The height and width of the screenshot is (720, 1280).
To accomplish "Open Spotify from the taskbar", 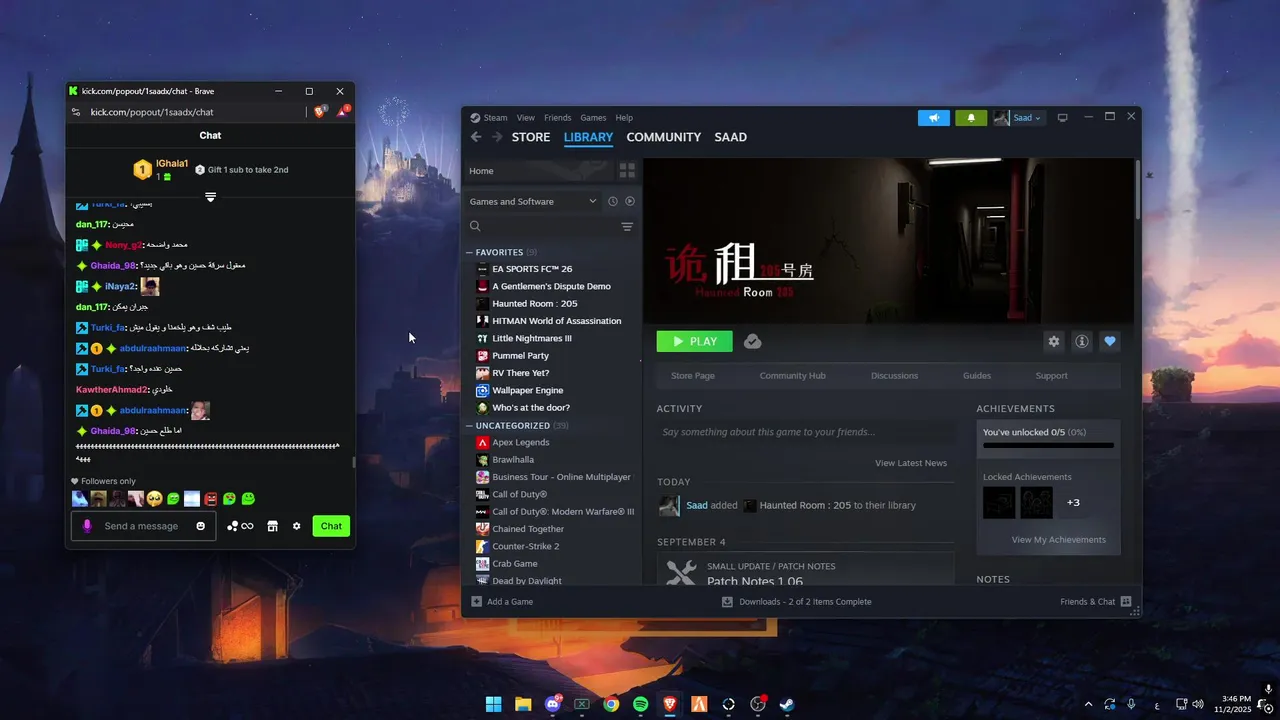I will coord(640,704).
